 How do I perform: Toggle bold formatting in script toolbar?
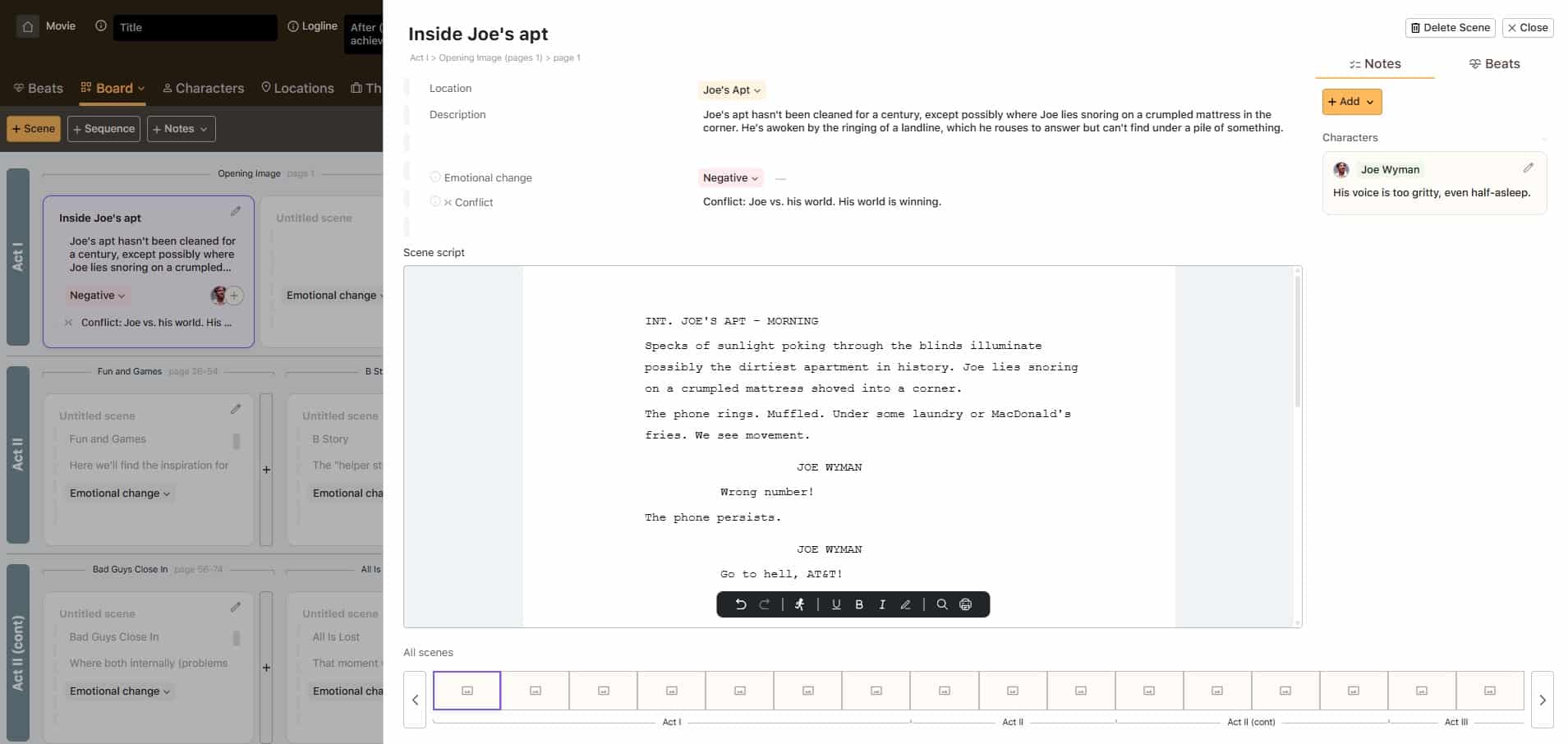click(859, 604)
